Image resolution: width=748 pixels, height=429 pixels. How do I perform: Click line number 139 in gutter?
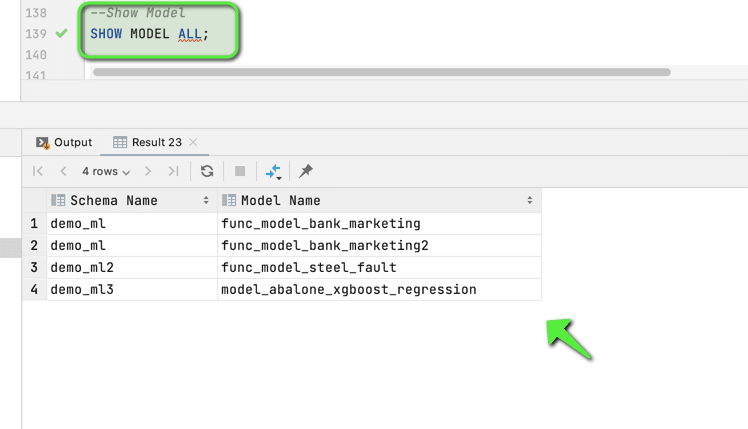point(36,34)
